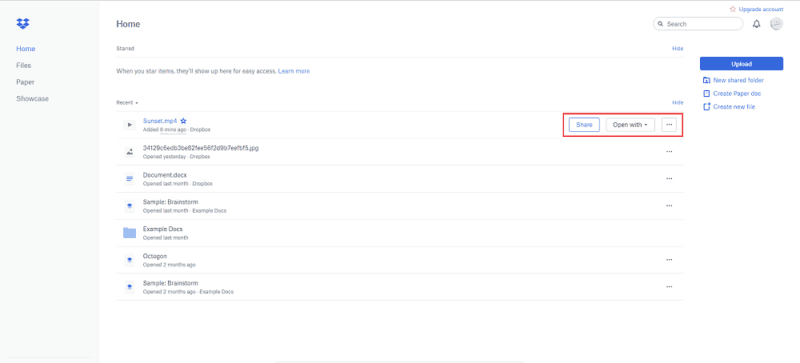Click the Create new file icon
The height and width of the screenshot is (363, 800).
pos(707,107)
